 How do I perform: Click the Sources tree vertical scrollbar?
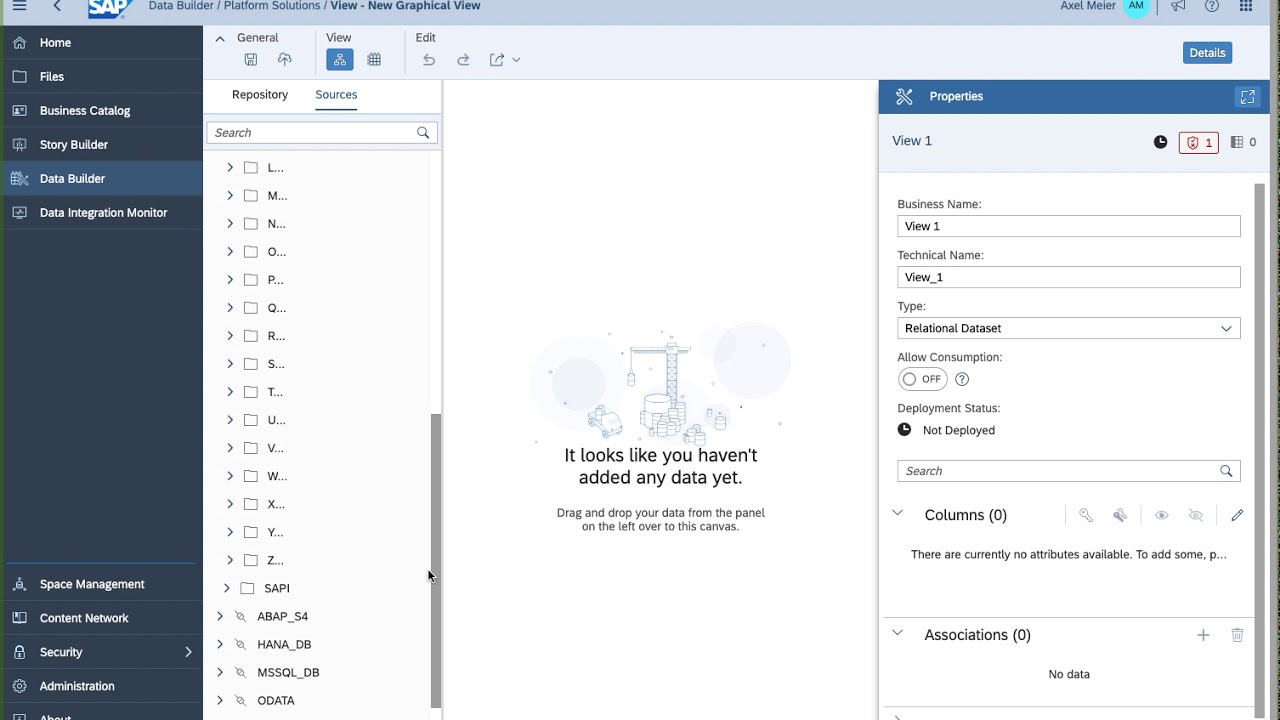pyautogui.click(x=436, y=560)
